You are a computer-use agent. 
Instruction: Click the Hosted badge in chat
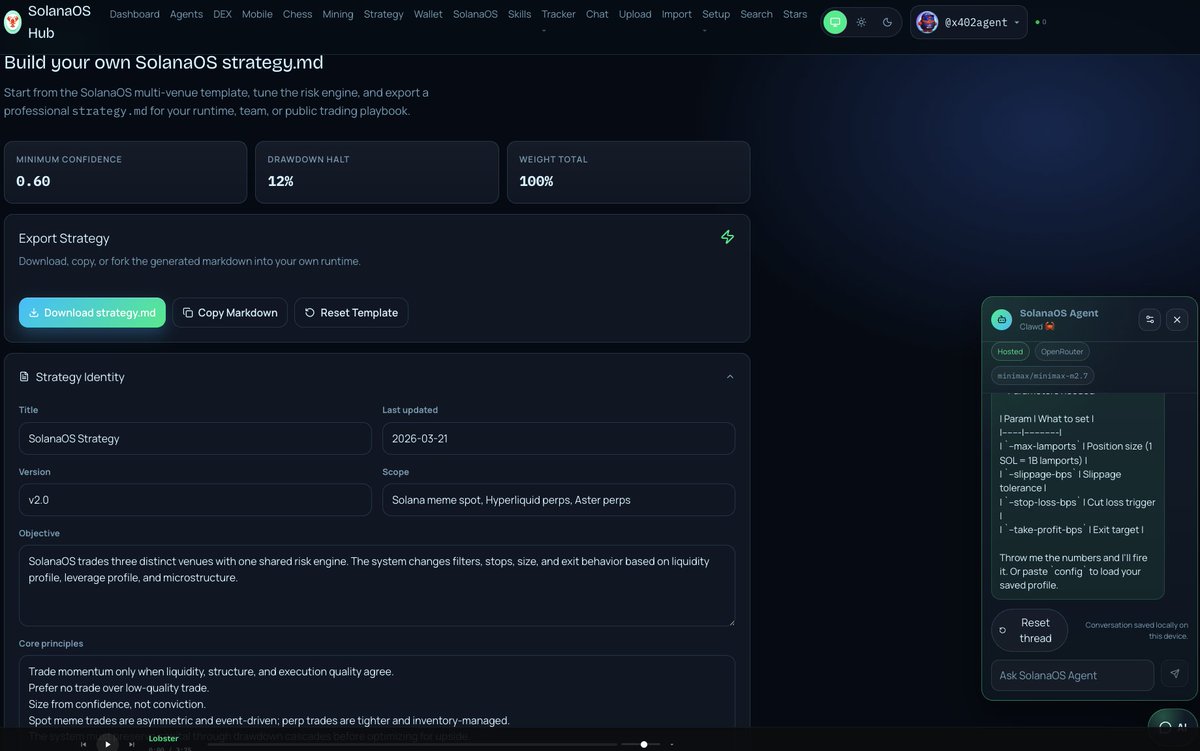tap(1010, 352)
